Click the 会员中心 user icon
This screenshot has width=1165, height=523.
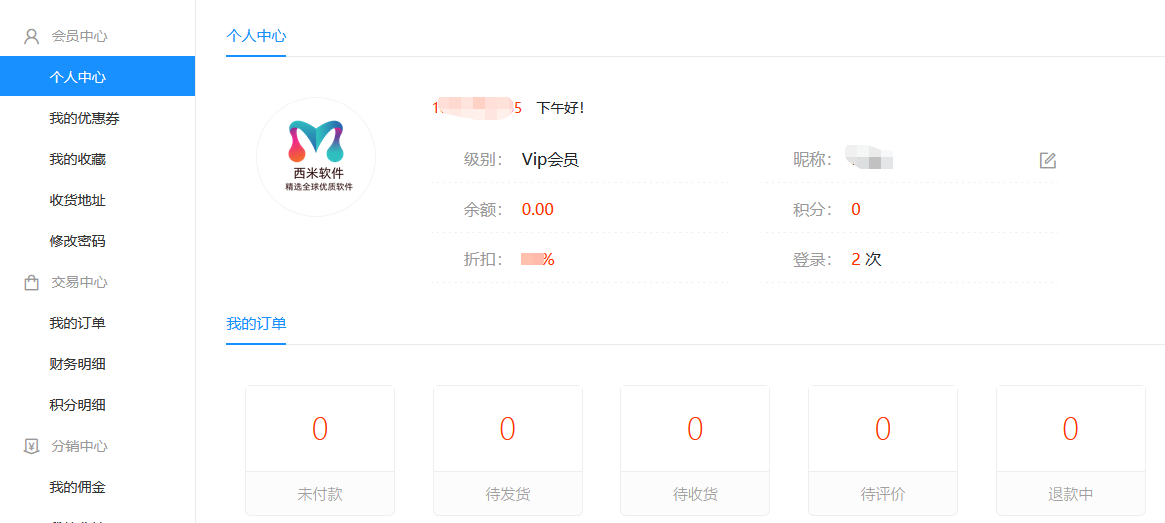(31, 37)
